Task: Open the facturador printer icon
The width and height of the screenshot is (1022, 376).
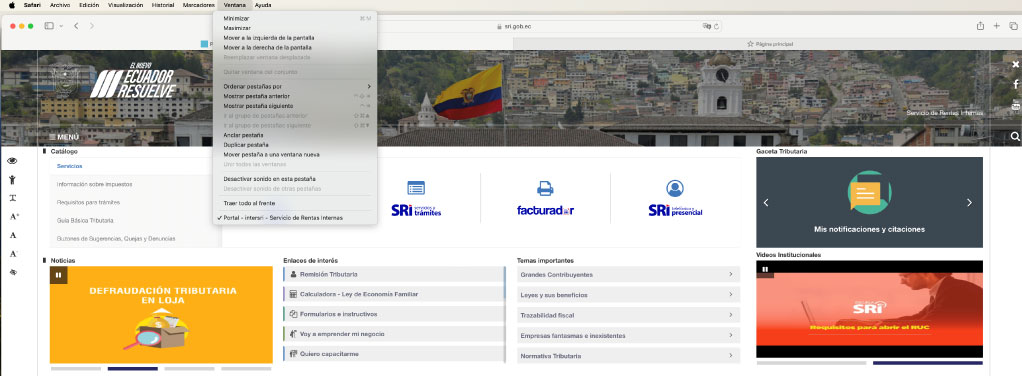Action: click(545, 188)
